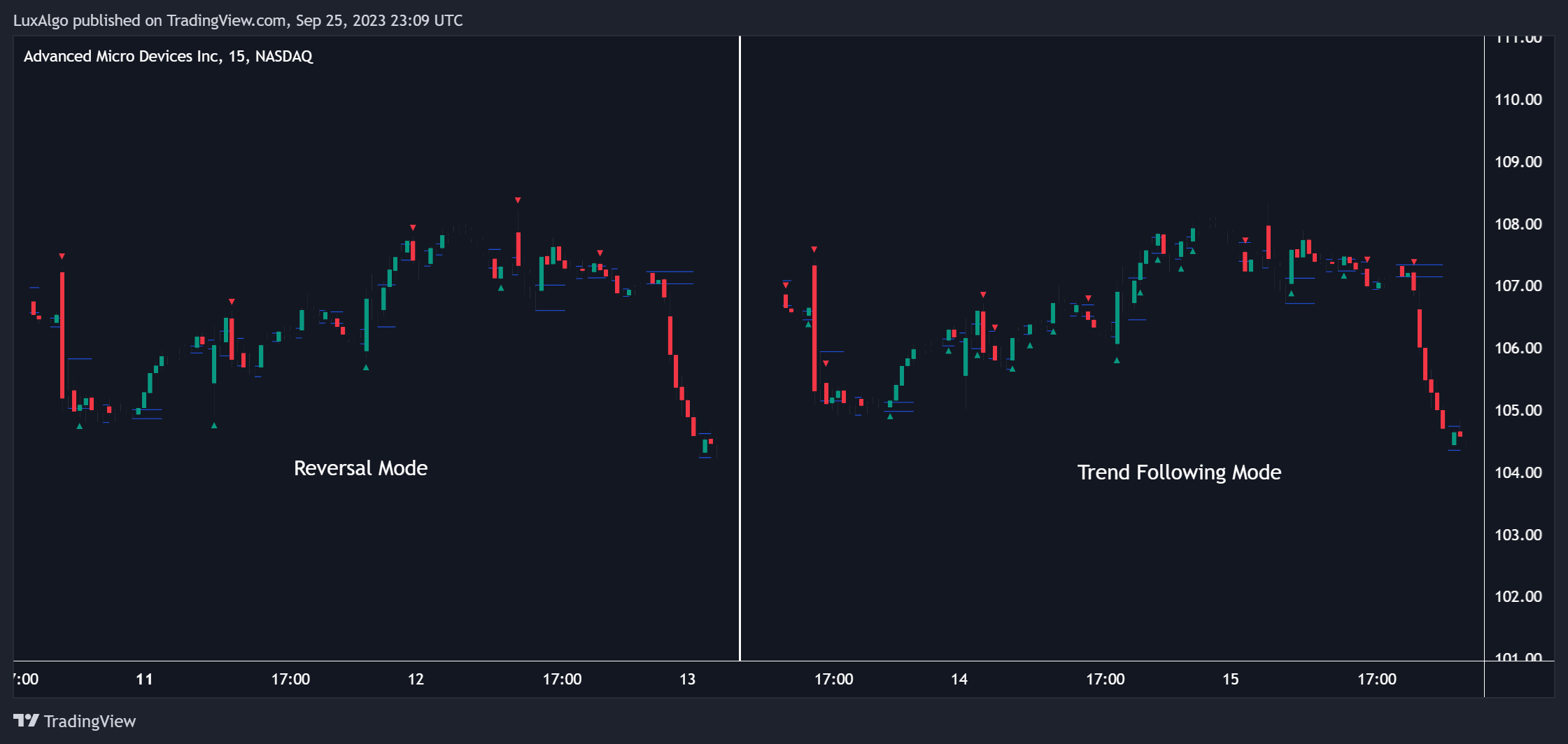Click the 102.00 price axis label
The width and height of the screenshot is (1568, 744).
1518,596
